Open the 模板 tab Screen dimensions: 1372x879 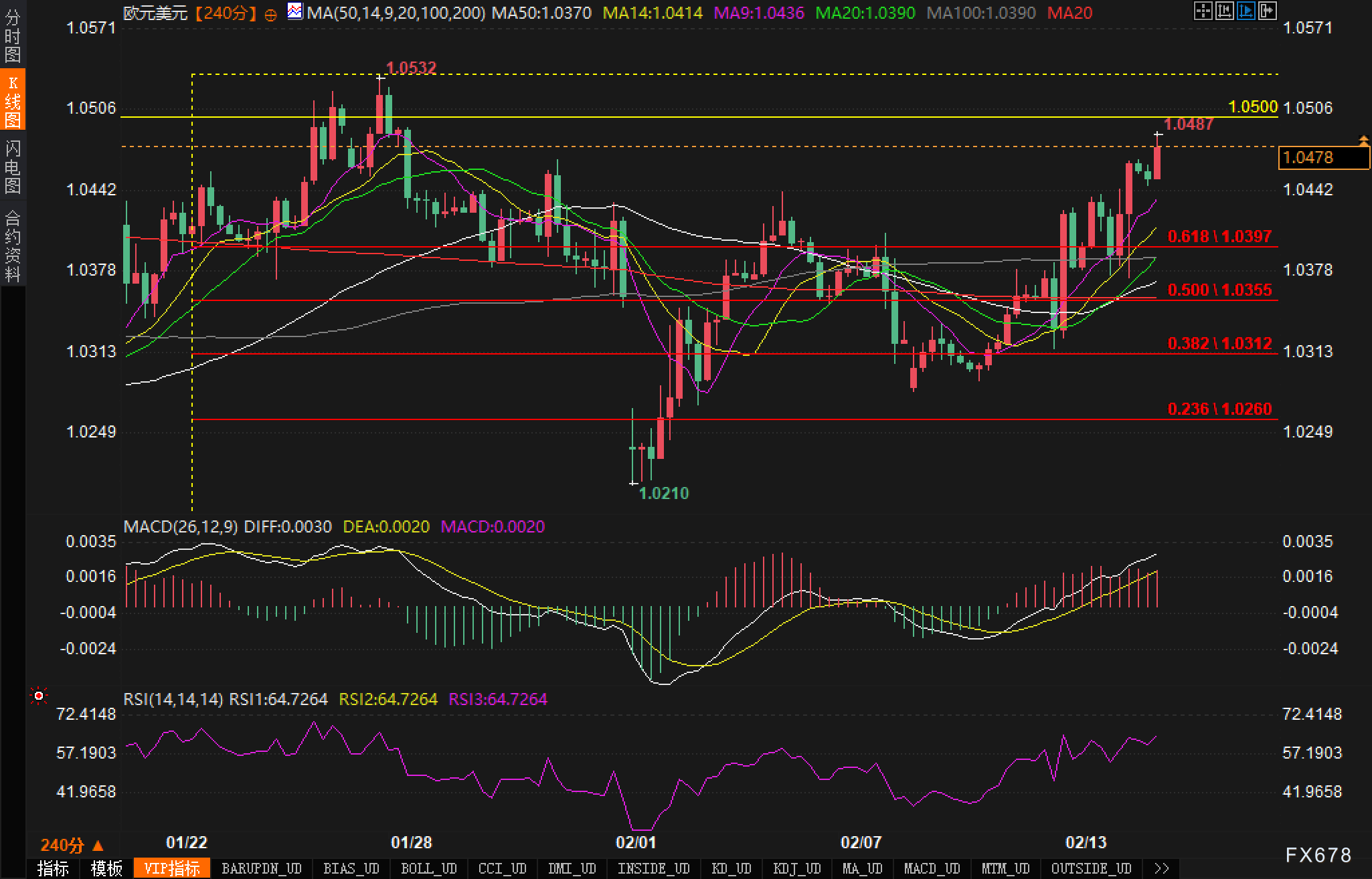pyautogui.click(x=106, y=868)
